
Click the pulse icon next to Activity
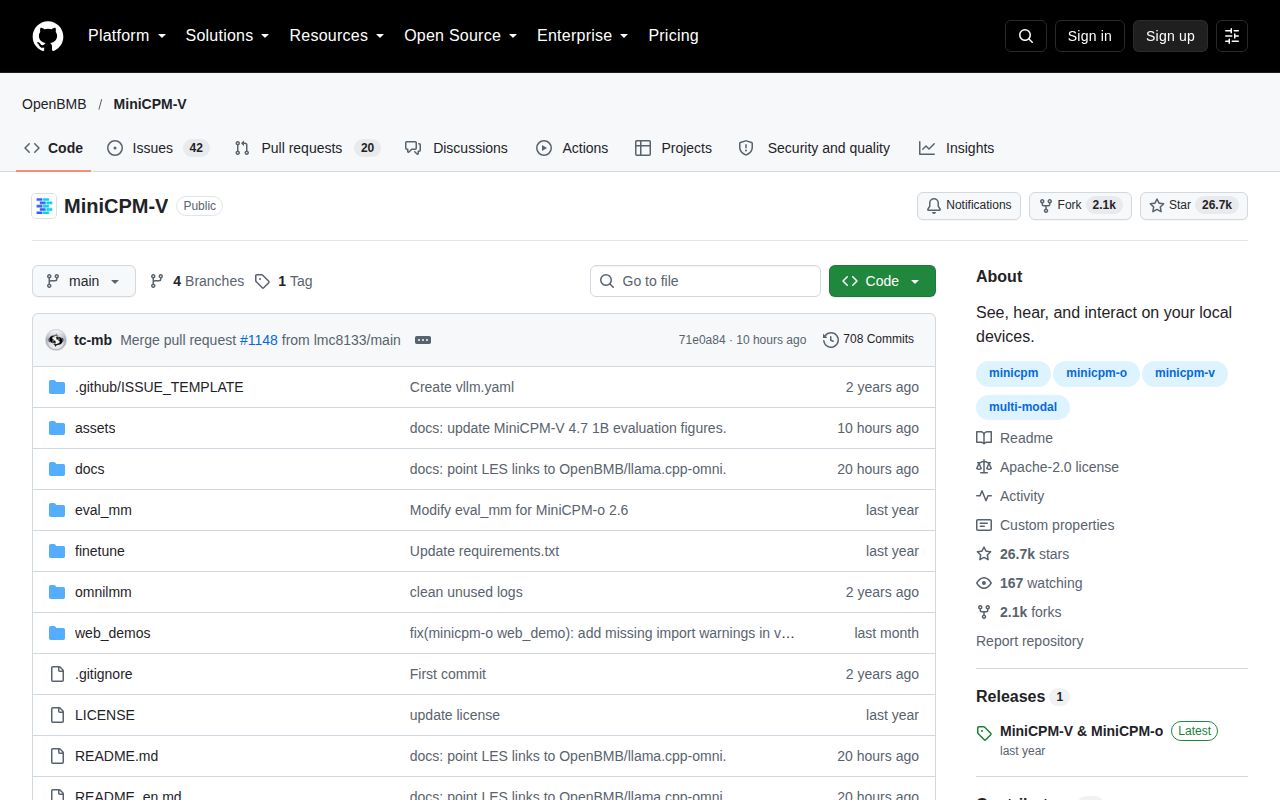pos(984,496)
